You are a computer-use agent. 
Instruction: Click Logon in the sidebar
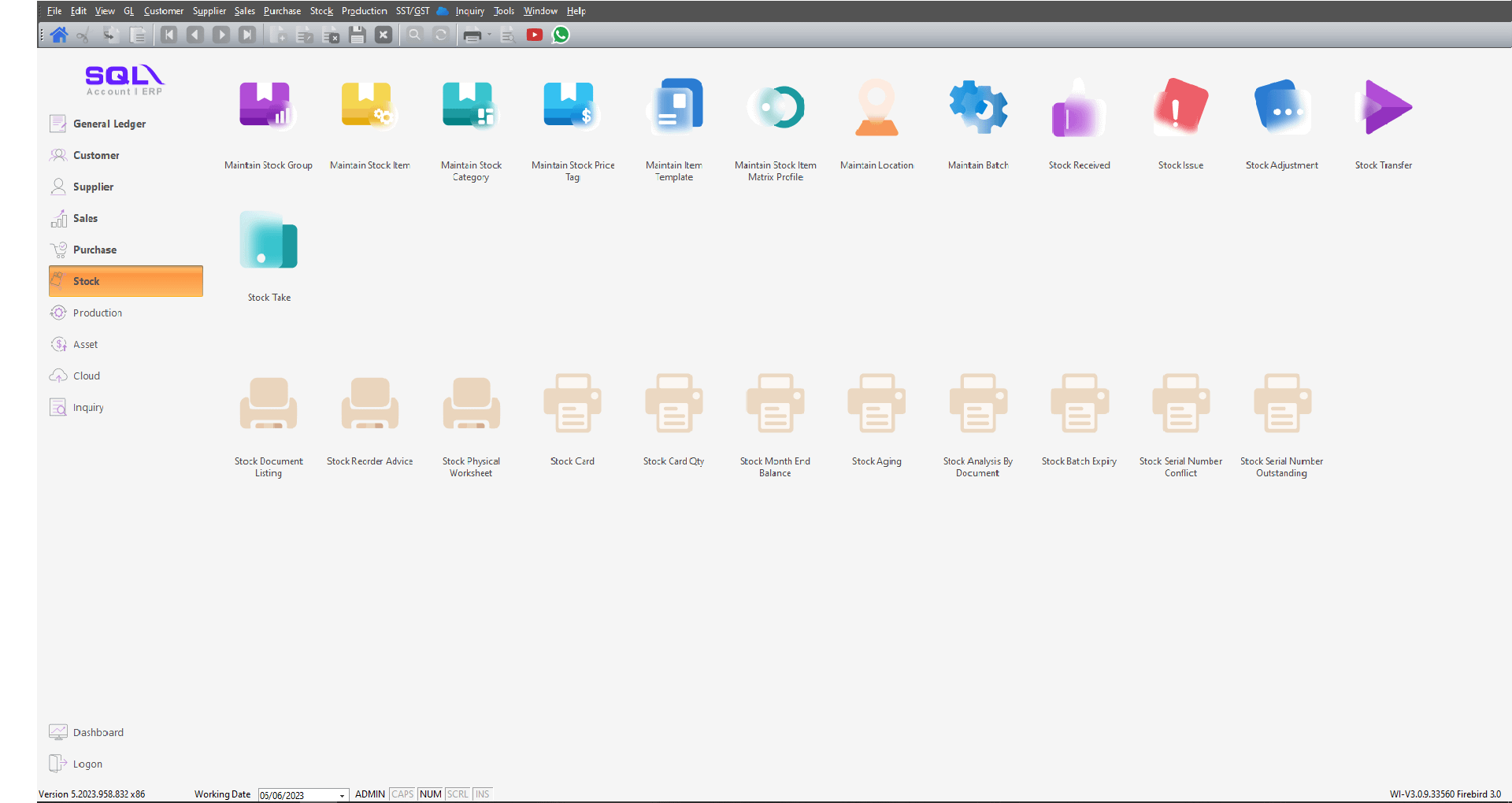(x=87, y=764)
